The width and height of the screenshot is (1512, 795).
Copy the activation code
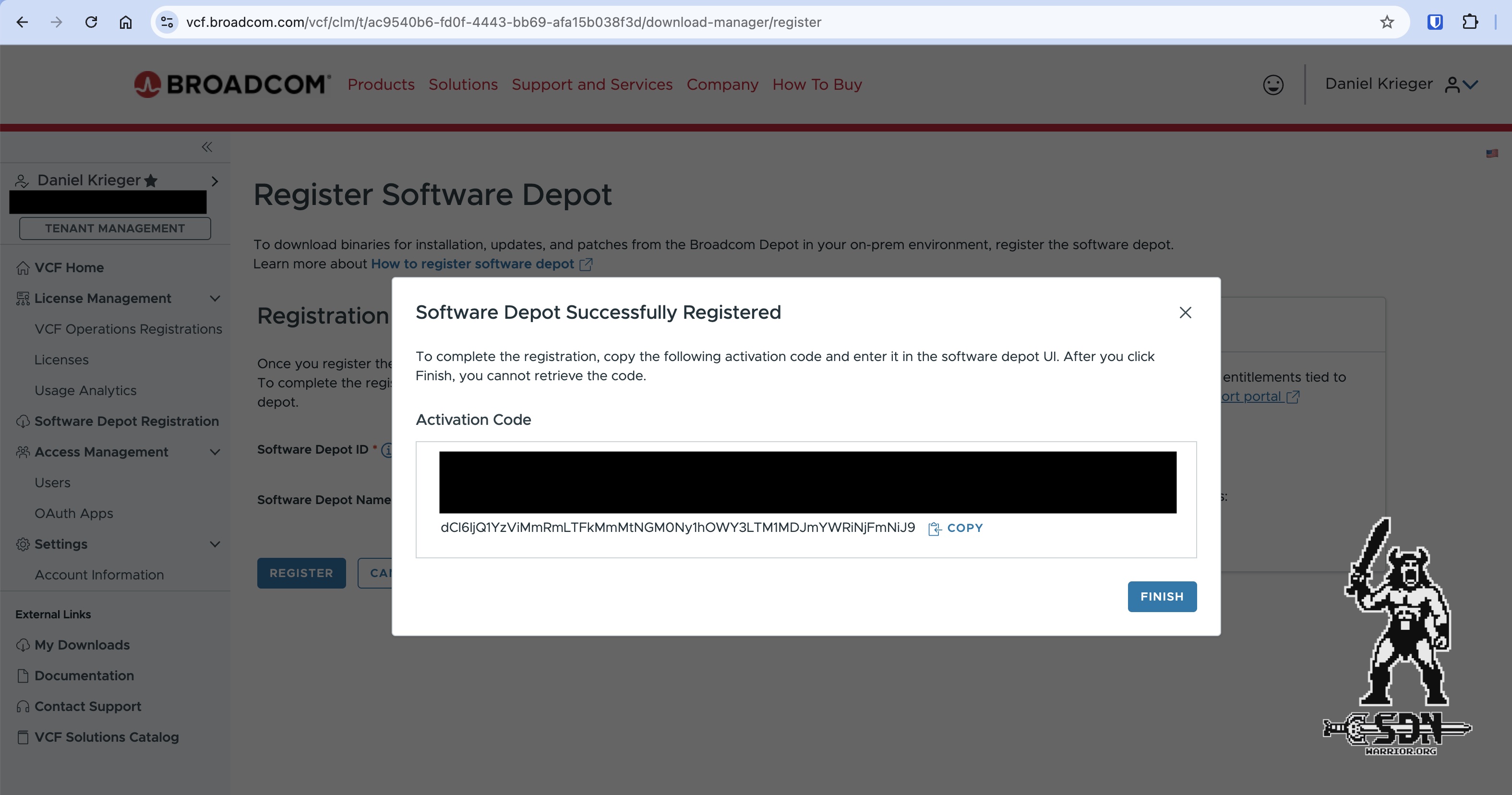click(x=956, y=528)
